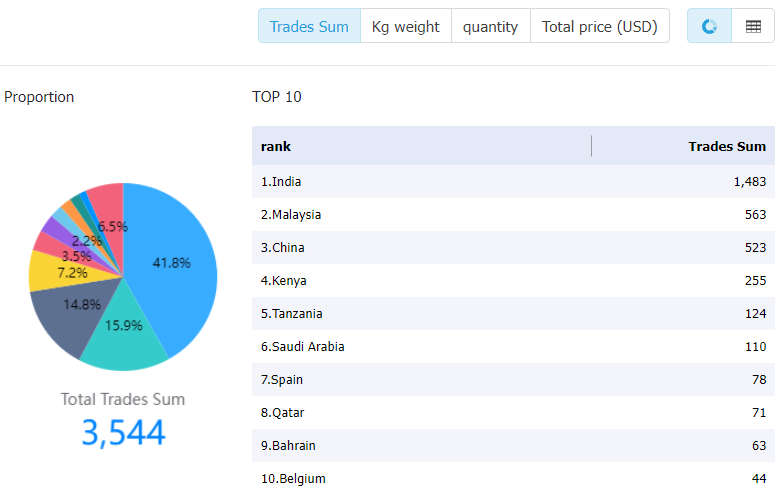Select the 9.Bahrain row label
The image size is (783, 504).
(288, 446)
